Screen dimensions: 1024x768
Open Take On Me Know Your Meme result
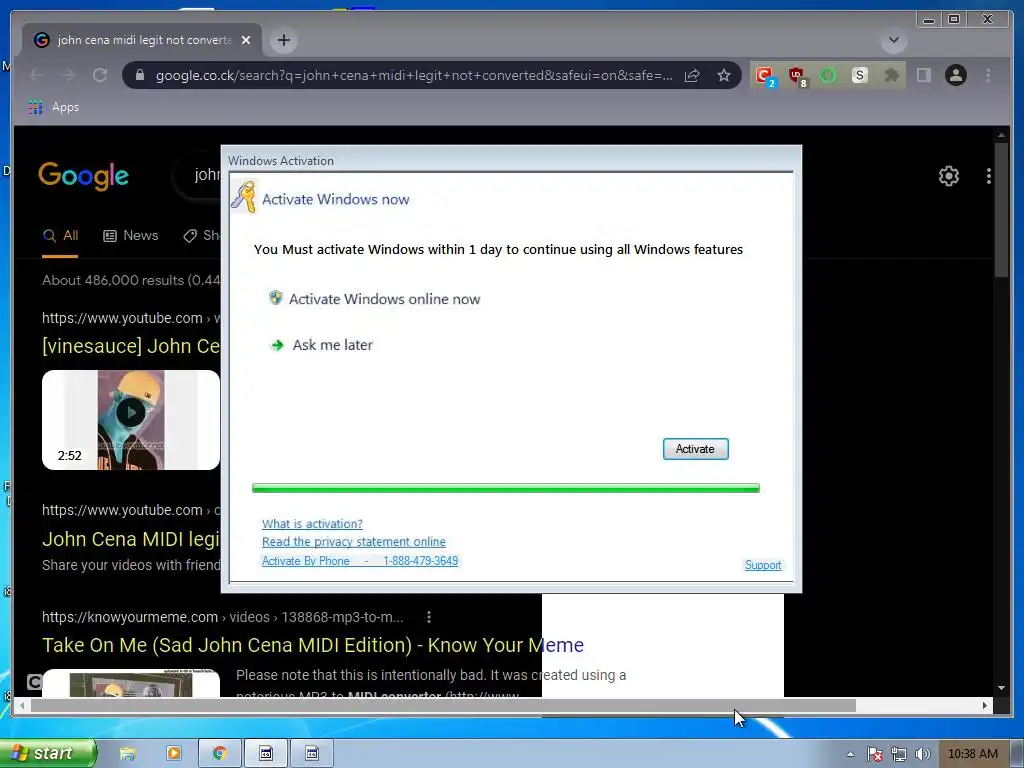point(313,645)
